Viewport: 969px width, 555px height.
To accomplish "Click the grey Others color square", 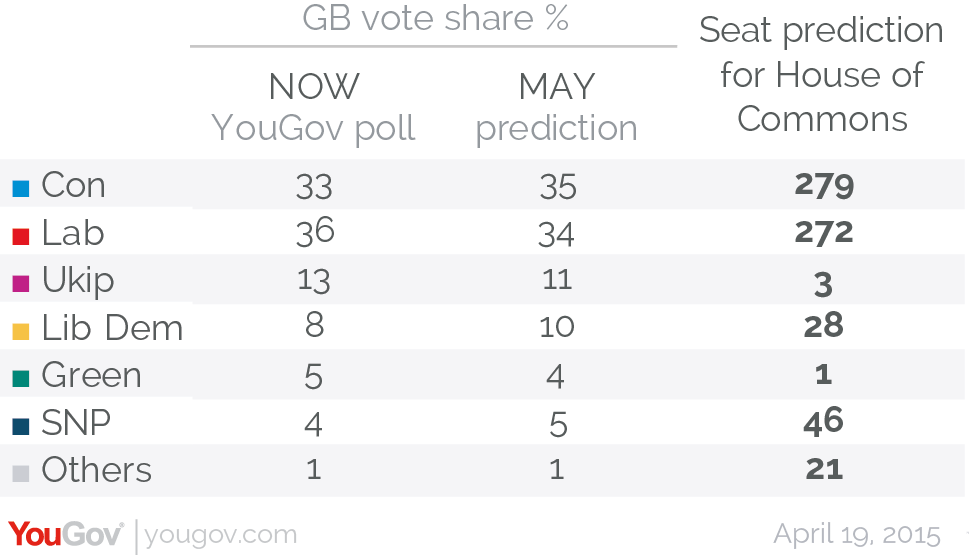I will [x=21, y=473].
